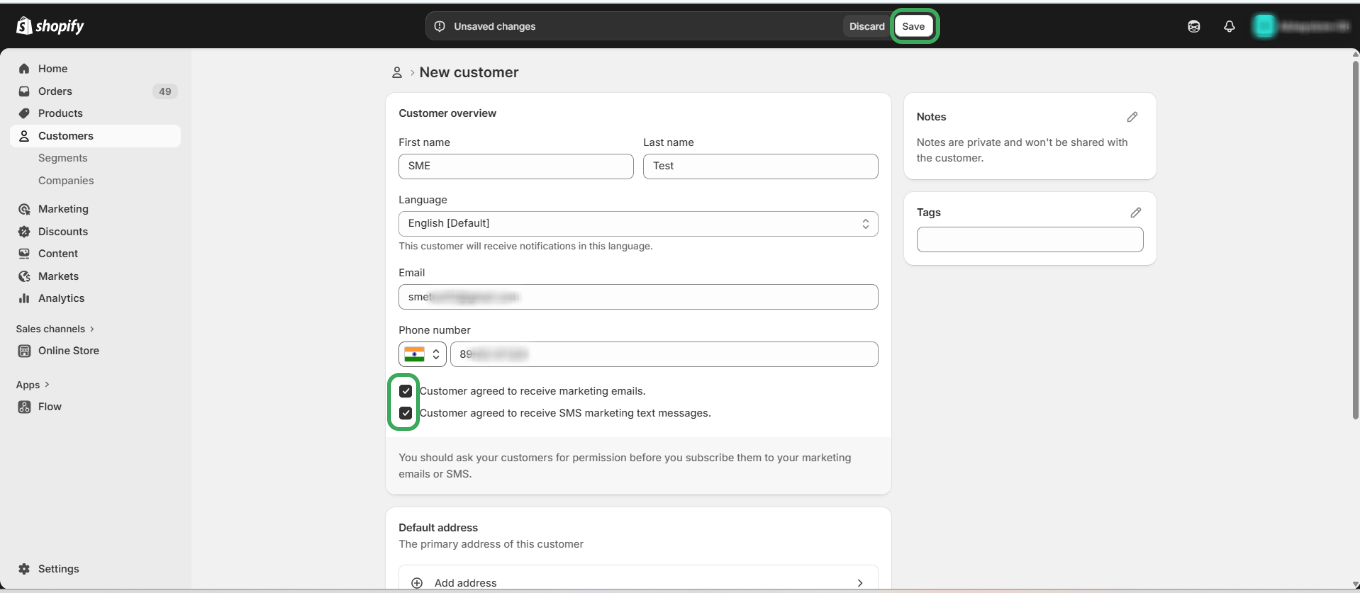Click the Tags input field
The height and width of the screenshot is (593, 1360).
click(x=1029, y=240)
